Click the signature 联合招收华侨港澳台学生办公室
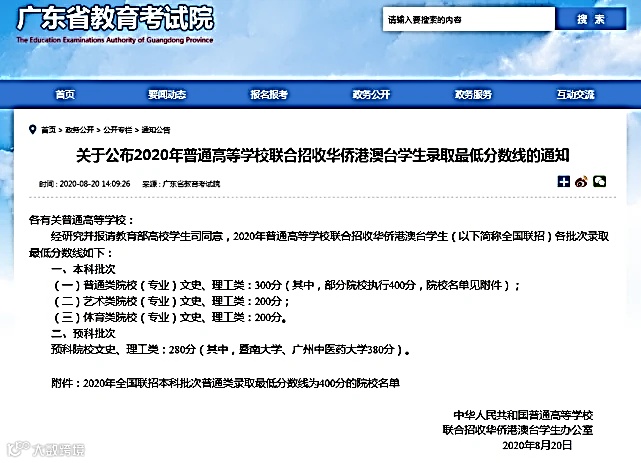The image size is (641, 463). (x=518, y=430)
